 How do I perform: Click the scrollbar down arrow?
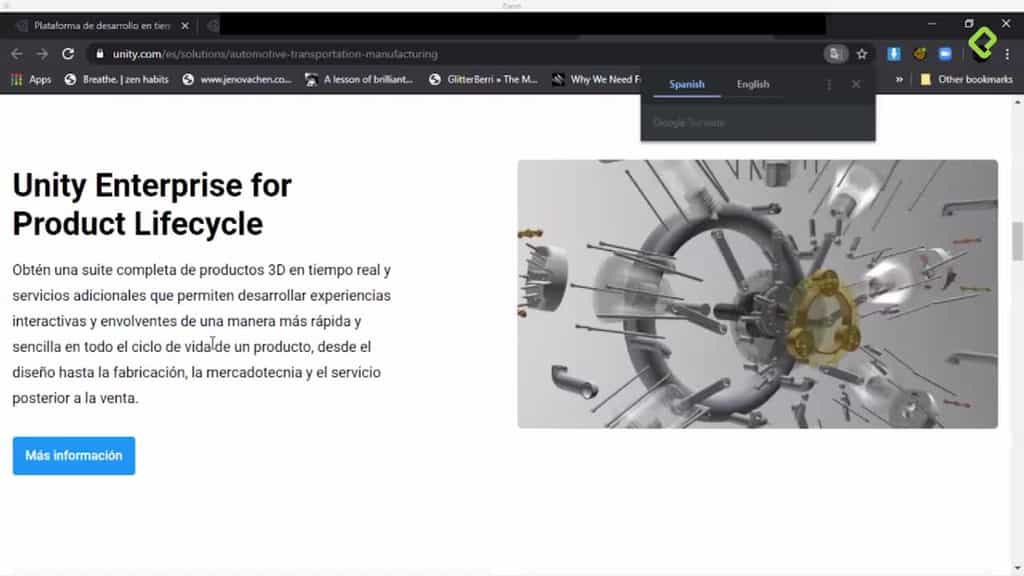1017,568
